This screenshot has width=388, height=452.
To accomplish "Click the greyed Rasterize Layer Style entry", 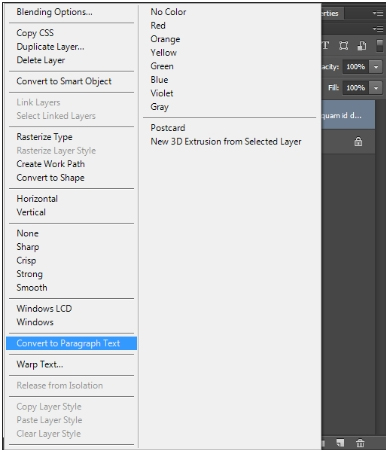I will click(x=56, y=151).
